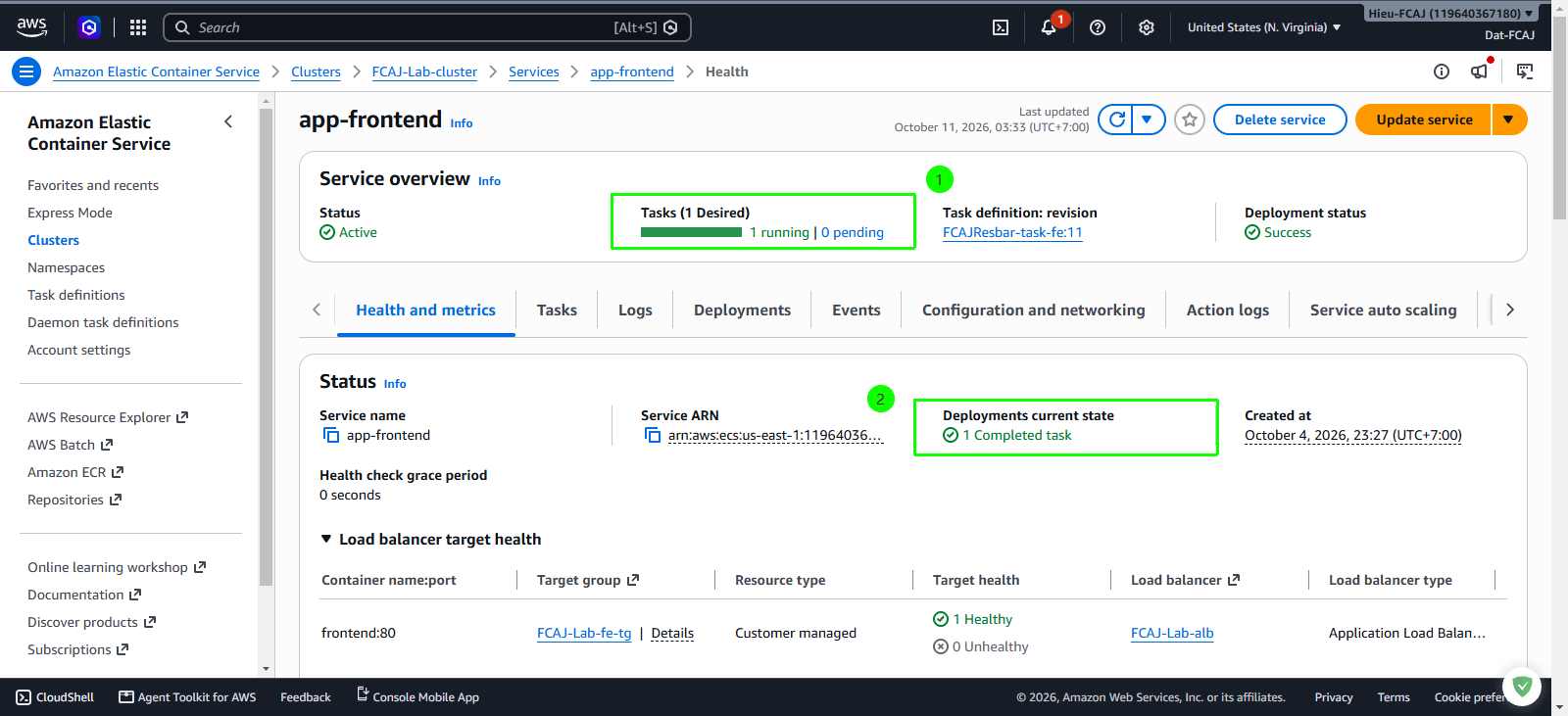
Task: Open the Deployments tab
Action: point(742,310)
